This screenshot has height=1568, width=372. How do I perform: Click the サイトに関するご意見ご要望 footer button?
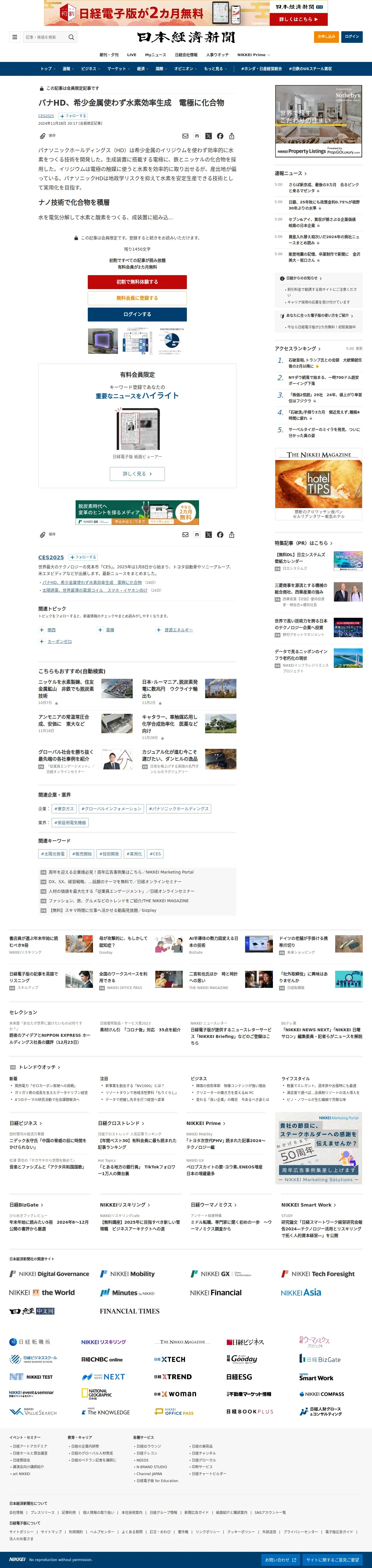coord(332,1560)
